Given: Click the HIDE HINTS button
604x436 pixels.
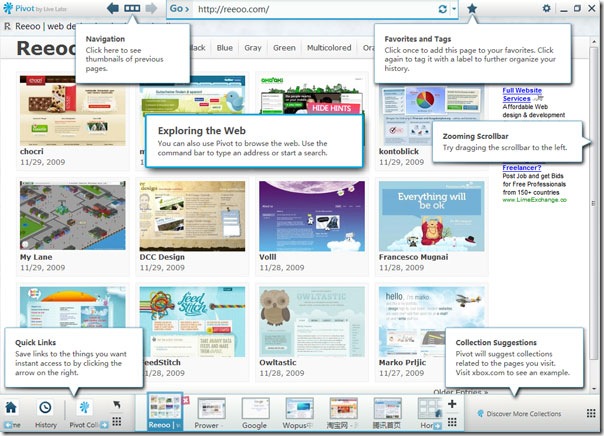Looking at the screenshot, I should tap(332, 108).
